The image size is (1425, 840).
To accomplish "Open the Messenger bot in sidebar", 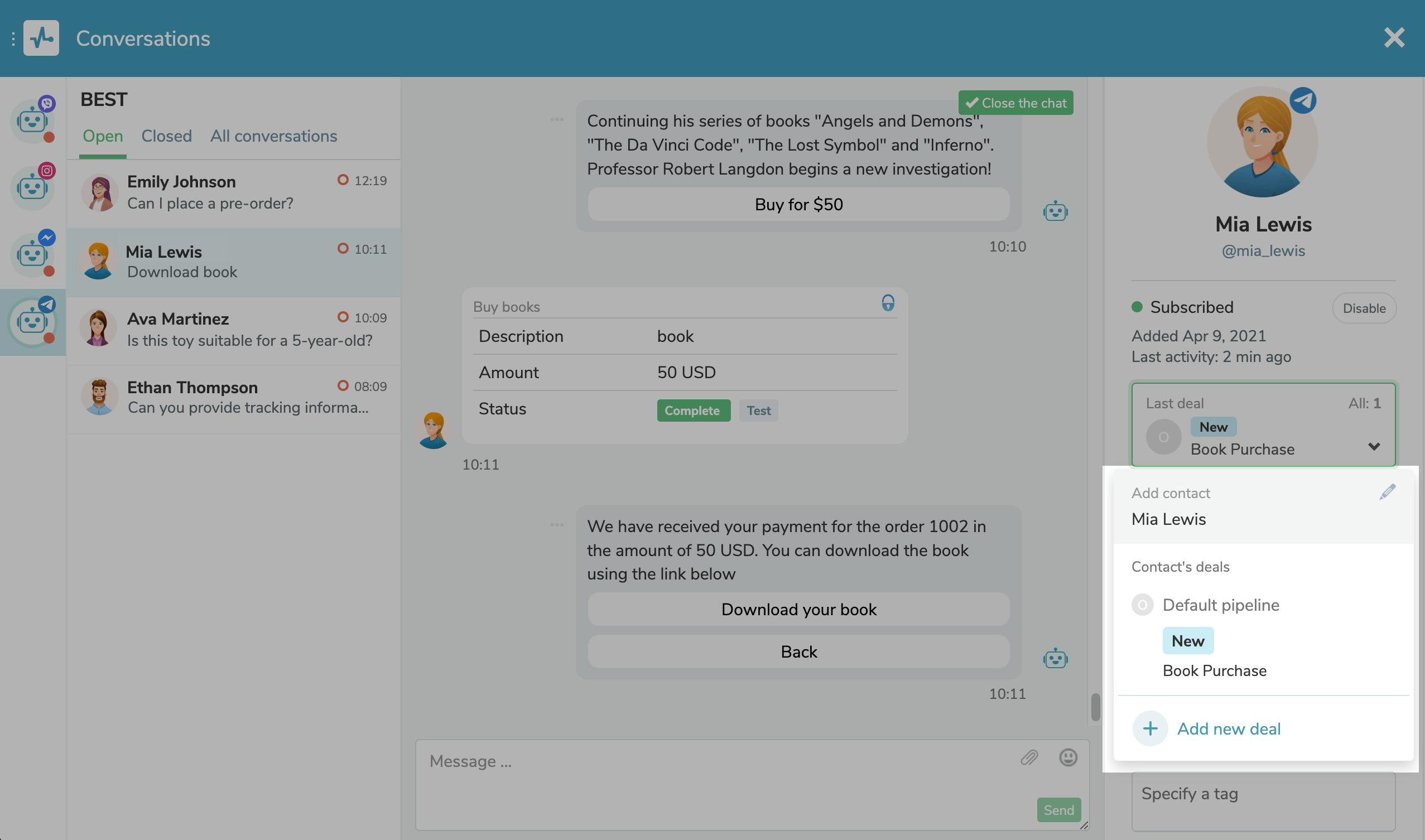I will (32, 254).
